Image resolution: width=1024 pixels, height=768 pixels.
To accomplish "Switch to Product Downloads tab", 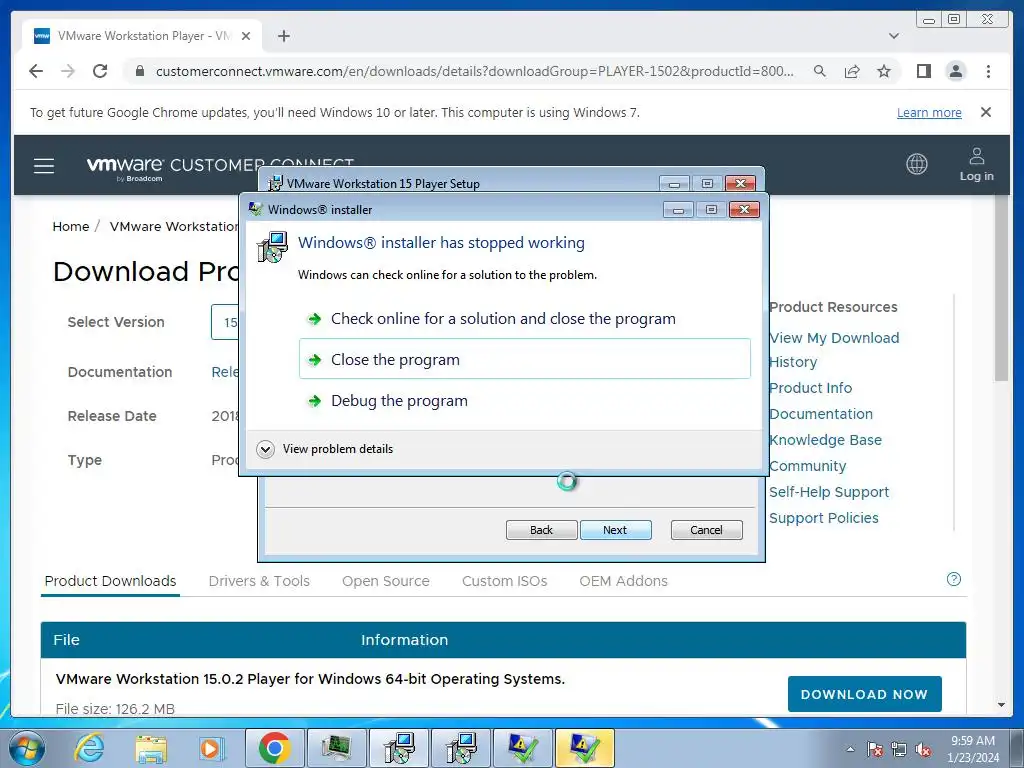I will point(110,581).
